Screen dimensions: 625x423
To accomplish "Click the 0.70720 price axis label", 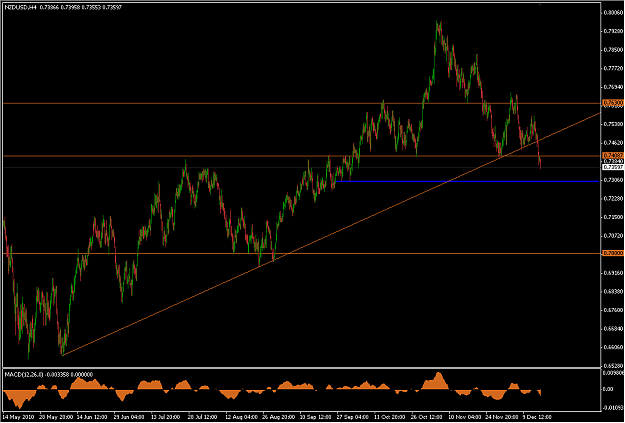I will (613, 236).
